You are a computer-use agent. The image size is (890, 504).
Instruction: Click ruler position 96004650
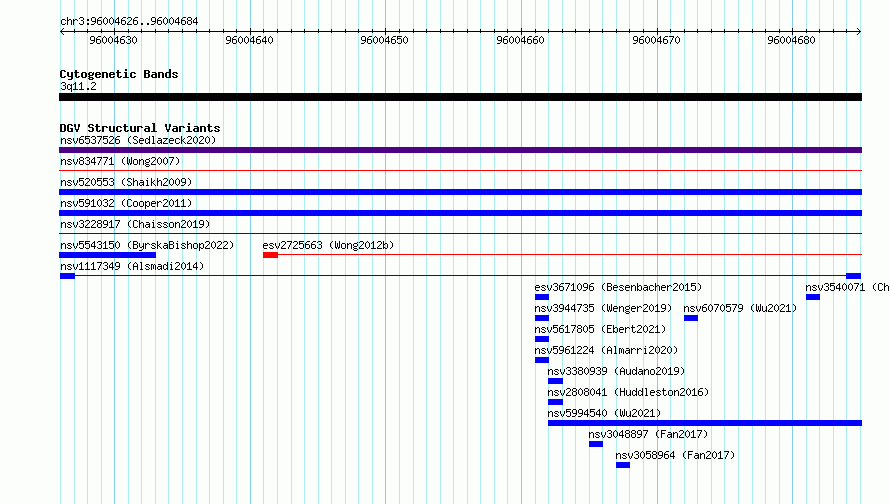coord(384,40)
